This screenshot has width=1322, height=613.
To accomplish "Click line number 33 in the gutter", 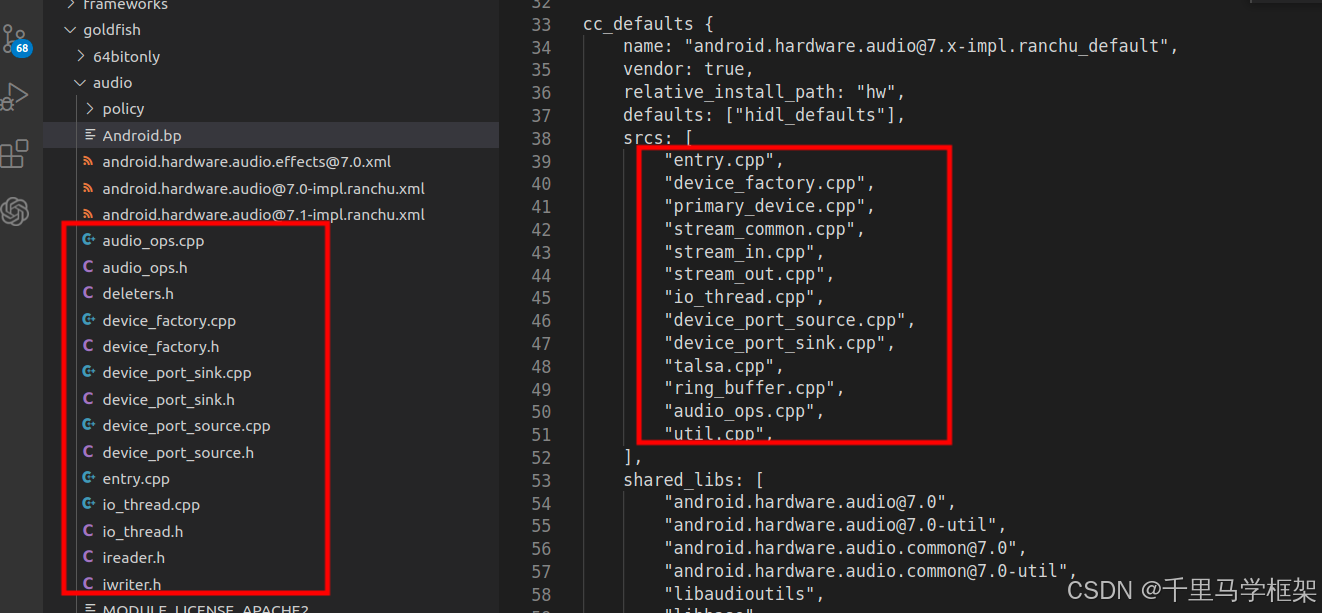I will (541, 24).
